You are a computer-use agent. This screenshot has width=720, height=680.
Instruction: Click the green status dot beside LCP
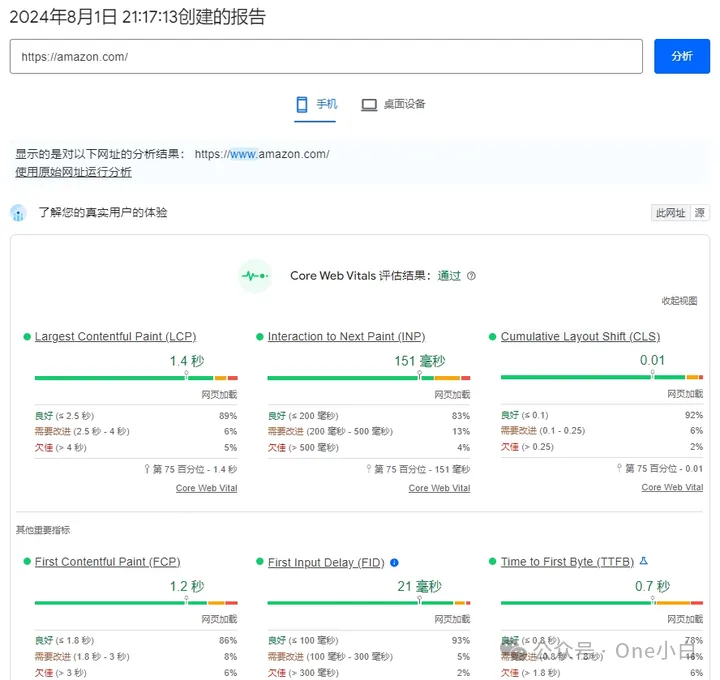27,337
